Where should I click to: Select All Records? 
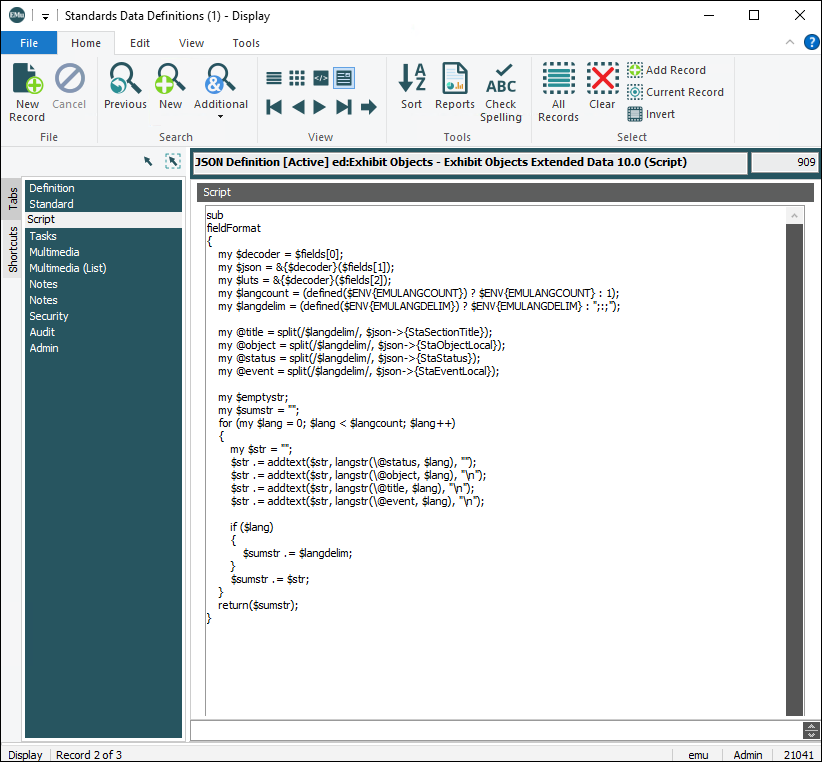tap(558, 91)
